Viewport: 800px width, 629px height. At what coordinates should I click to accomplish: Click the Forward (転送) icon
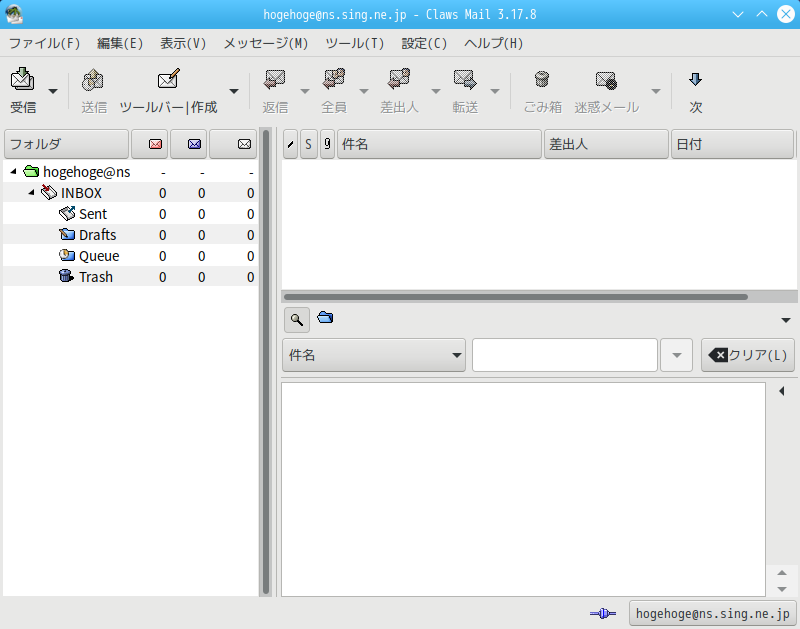pyautogui.click(x=465, y=80)
